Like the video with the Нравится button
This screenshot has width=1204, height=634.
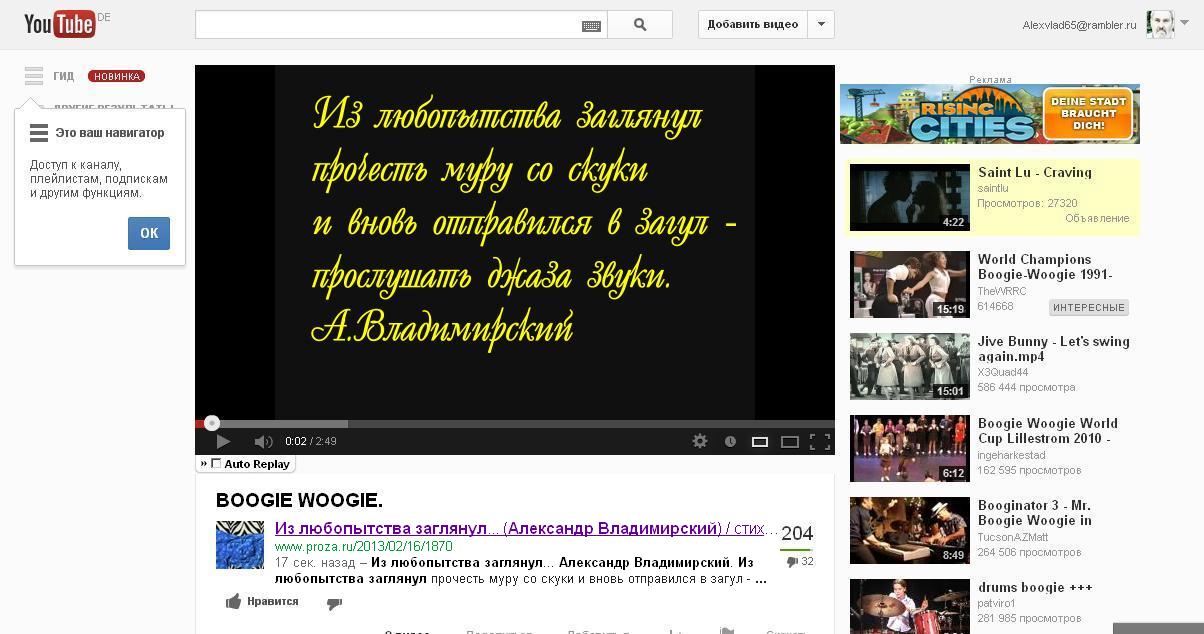click(263, 601)
